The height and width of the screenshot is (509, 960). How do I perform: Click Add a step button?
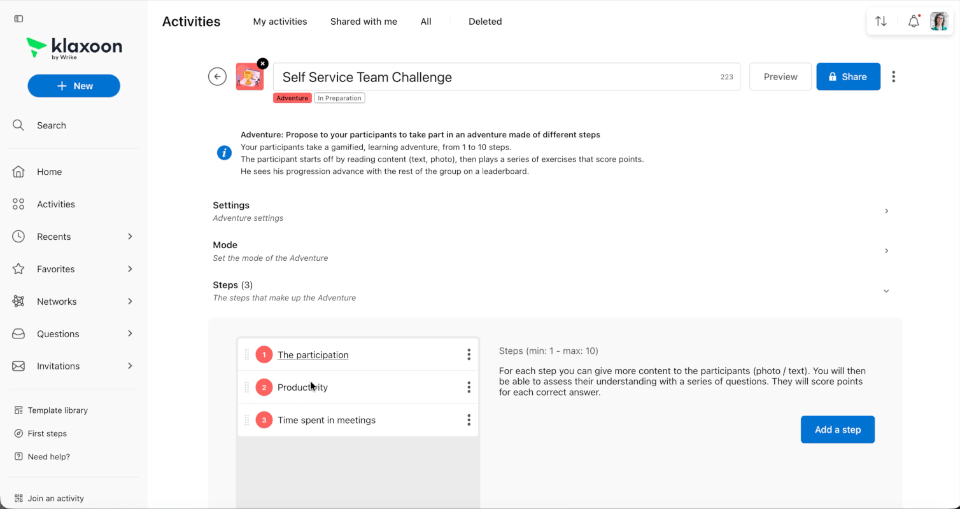(838, 430)
